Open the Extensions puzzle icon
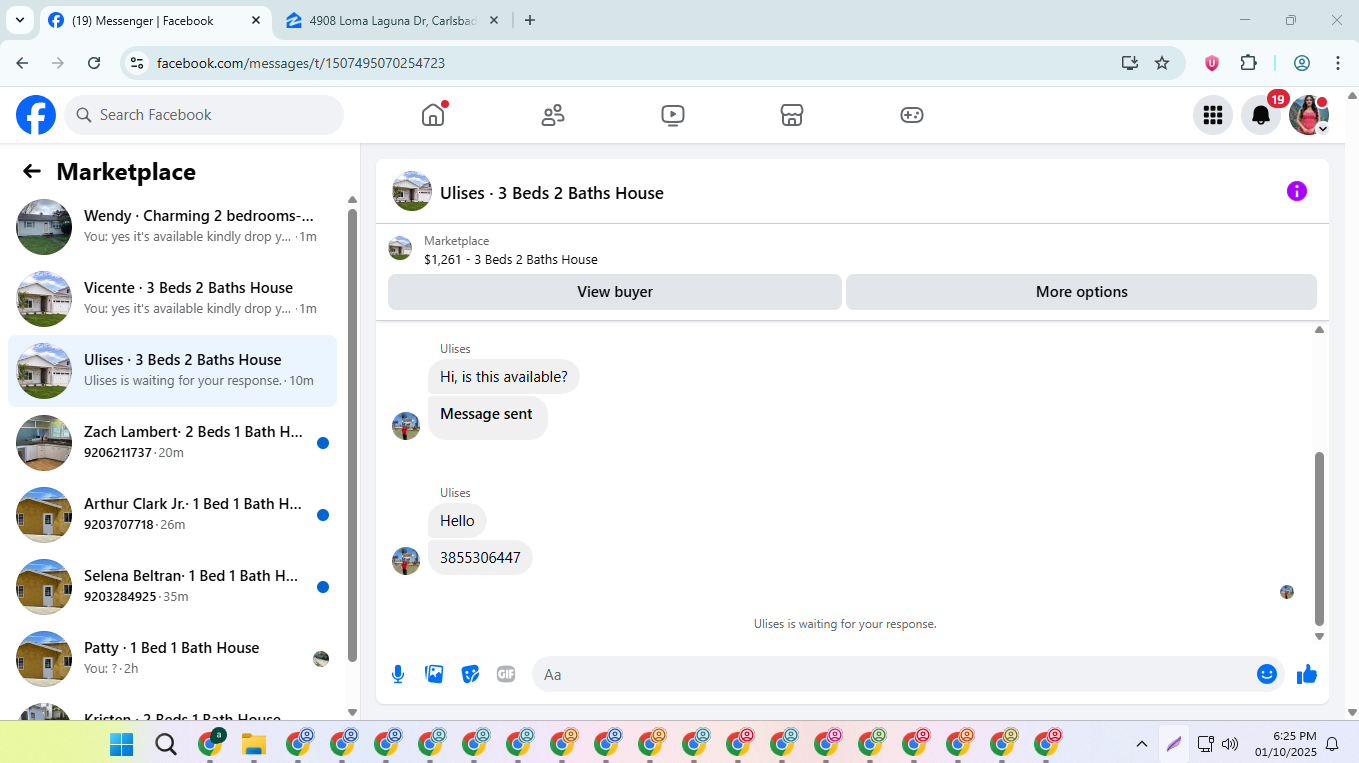Viewport: 1359px width, 763px height. (1249, 63)
